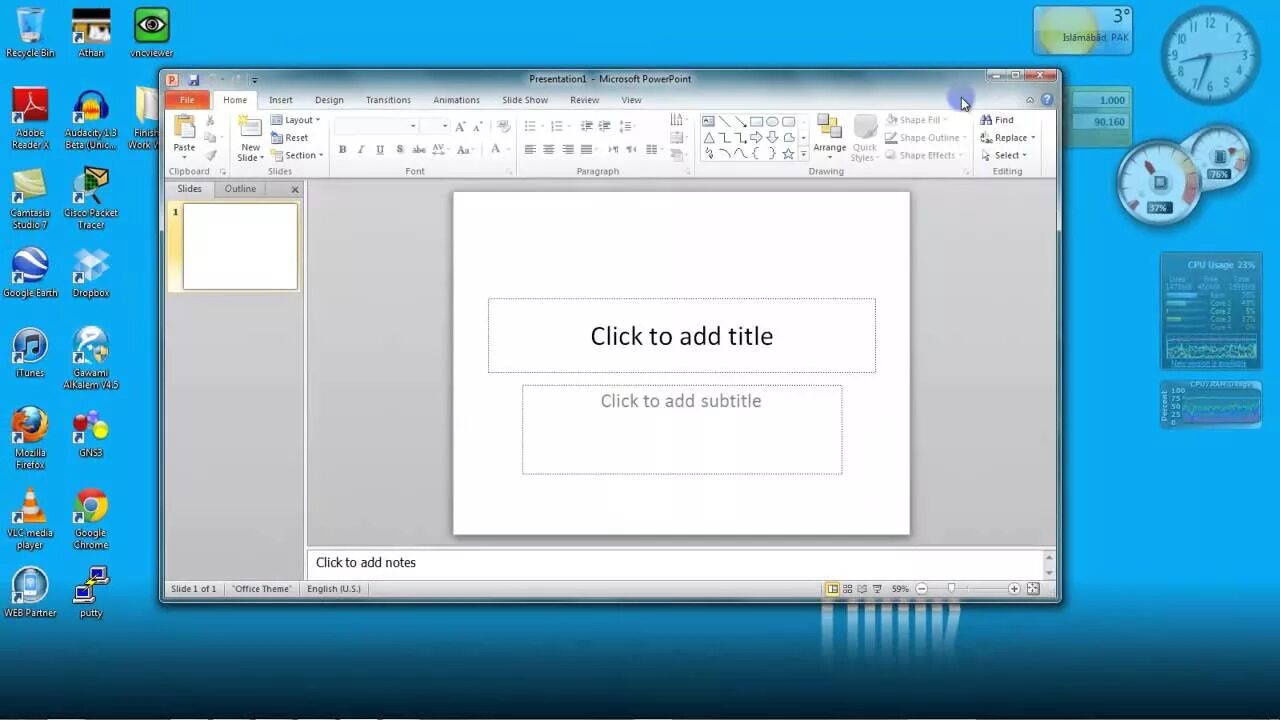Align text right in paragraph
Viewport: 1280px width, 720px height.
(568, 150)
